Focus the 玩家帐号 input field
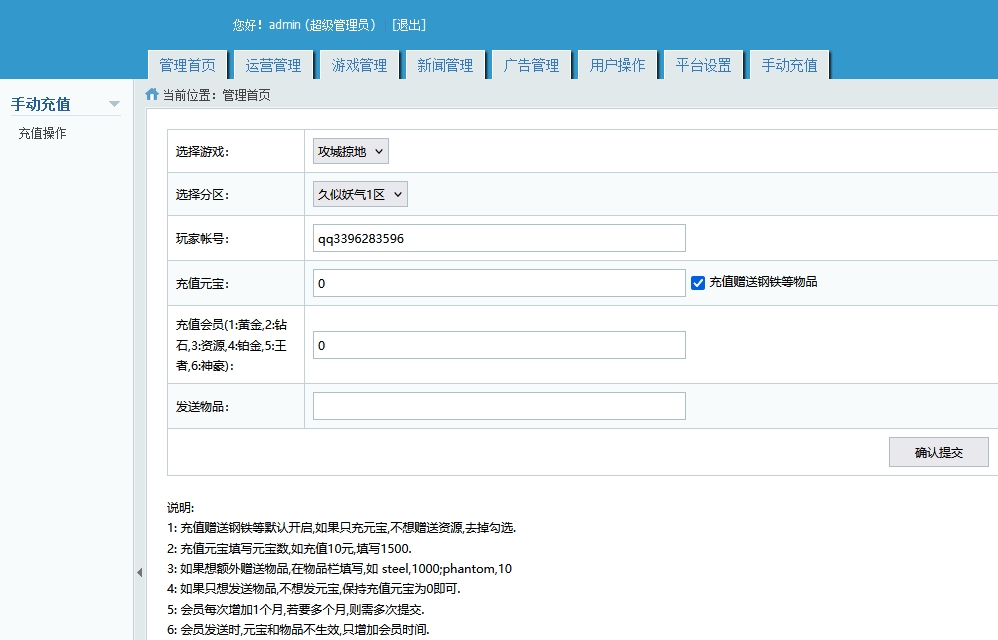 tap(499, 239)
